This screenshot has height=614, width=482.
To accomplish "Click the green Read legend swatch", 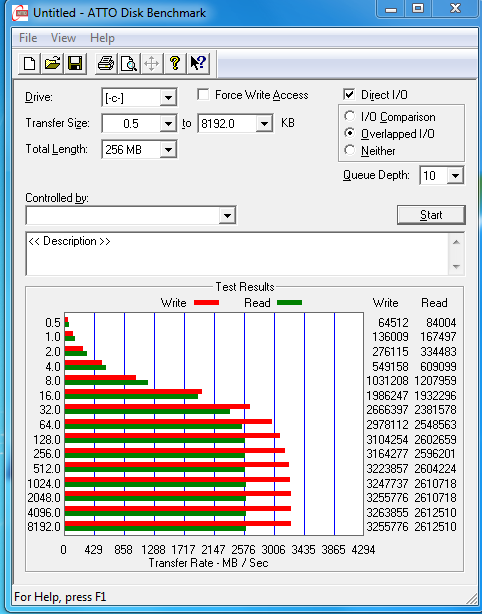I will tap(289, 302).
